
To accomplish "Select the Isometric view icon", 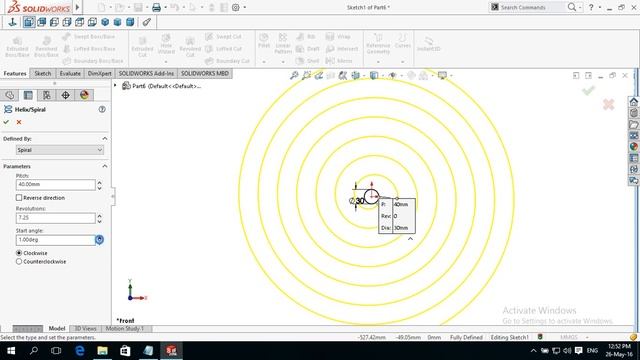I will coord(105,22).
